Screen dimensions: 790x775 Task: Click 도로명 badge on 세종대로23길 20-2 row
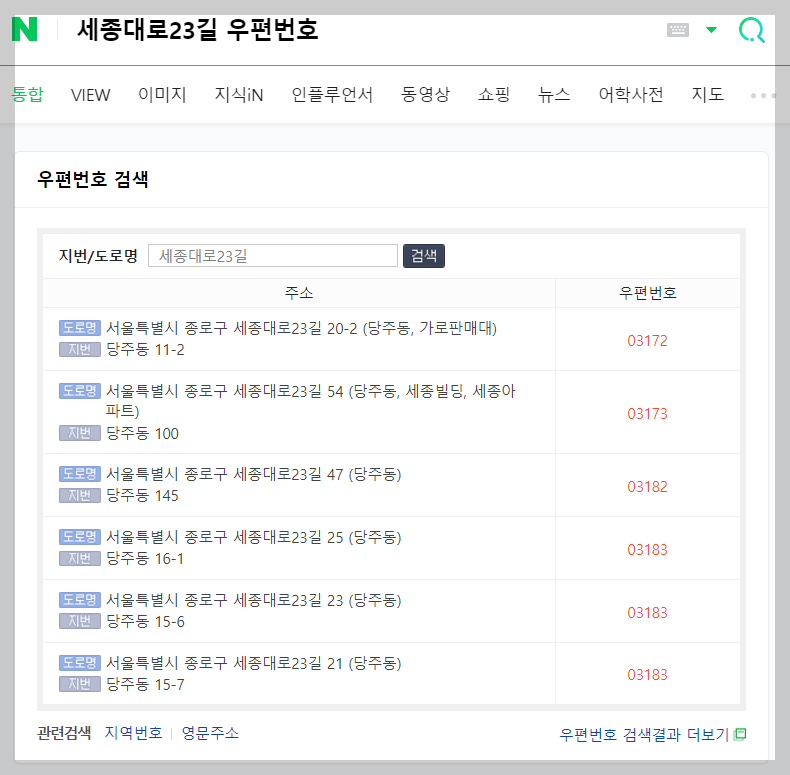(80, 328)
